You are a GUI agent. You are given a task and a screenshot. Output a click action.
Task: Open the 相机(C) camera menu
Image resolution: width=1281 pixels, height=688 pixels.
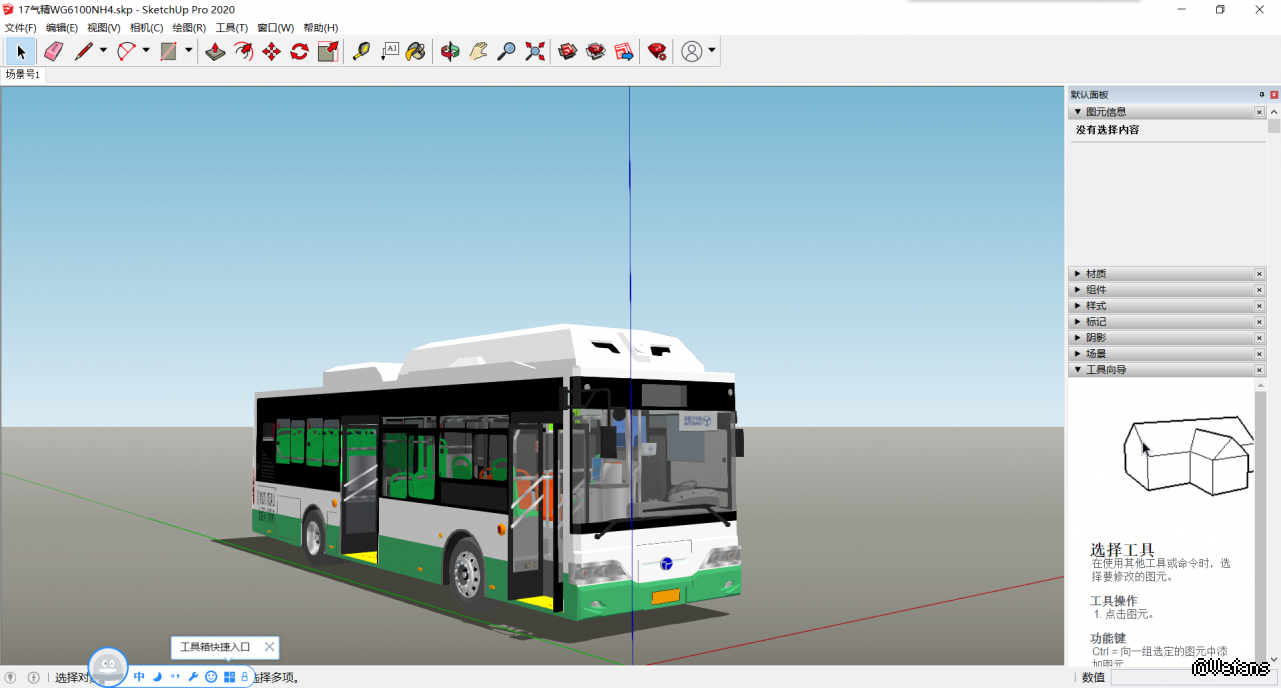point(146,28)
